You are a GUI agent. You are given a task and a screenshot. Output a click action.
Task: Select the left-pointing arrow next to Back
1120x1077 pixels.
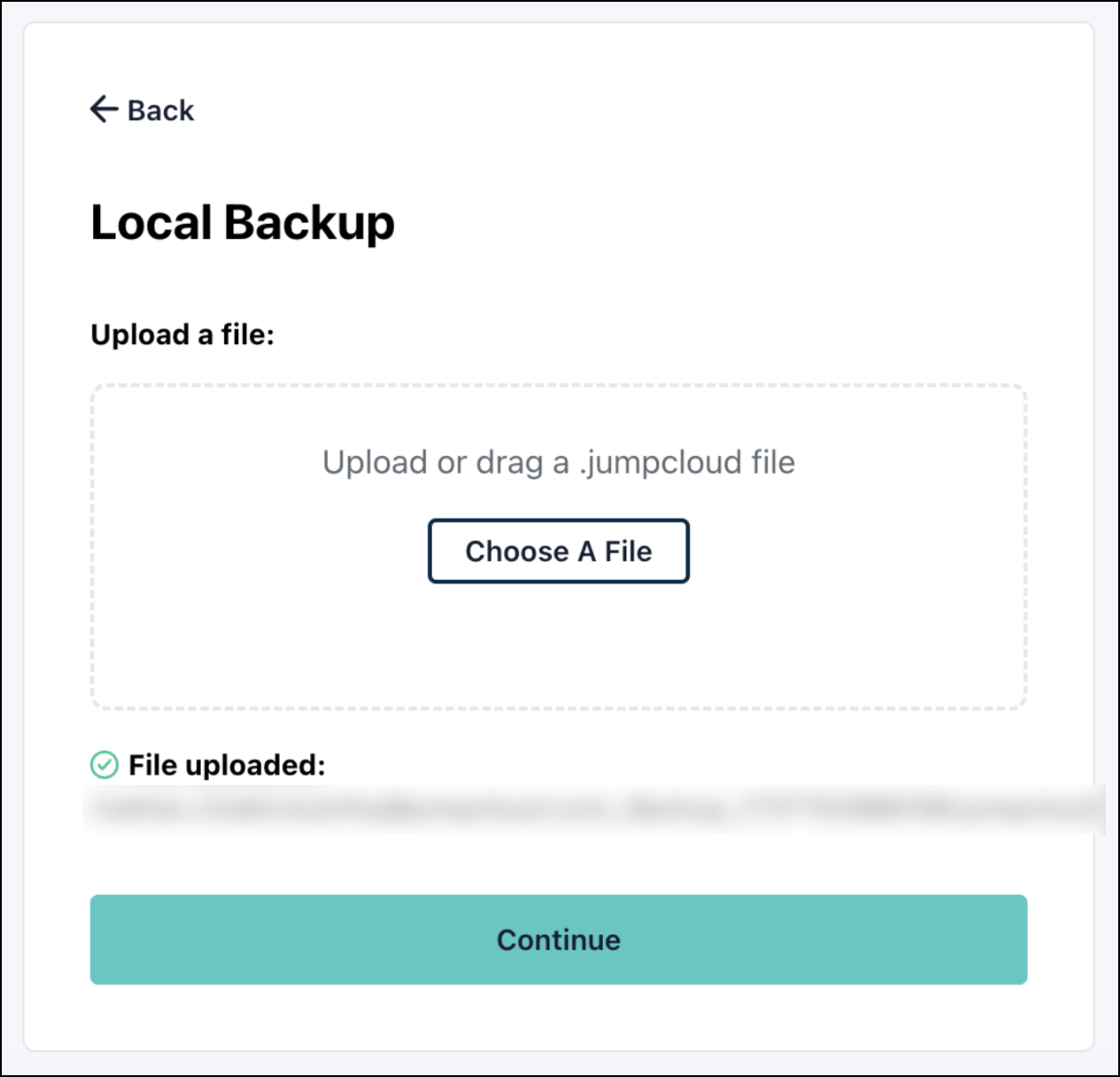(103, 108)
